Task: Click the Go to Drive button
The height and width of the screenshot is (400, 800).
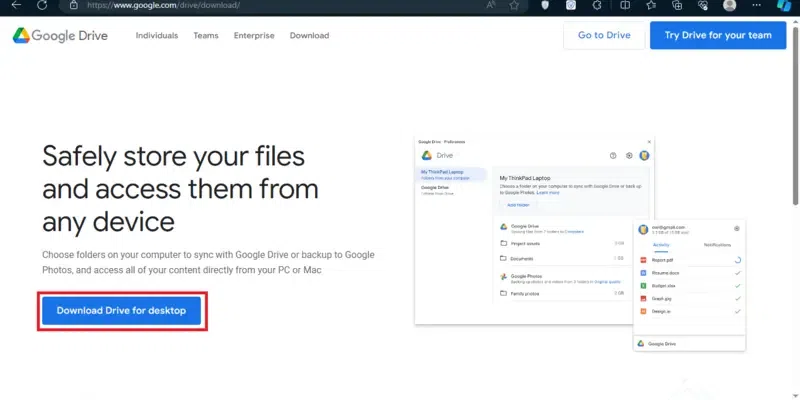Action: pyautogui.click(x=604, y=35)
